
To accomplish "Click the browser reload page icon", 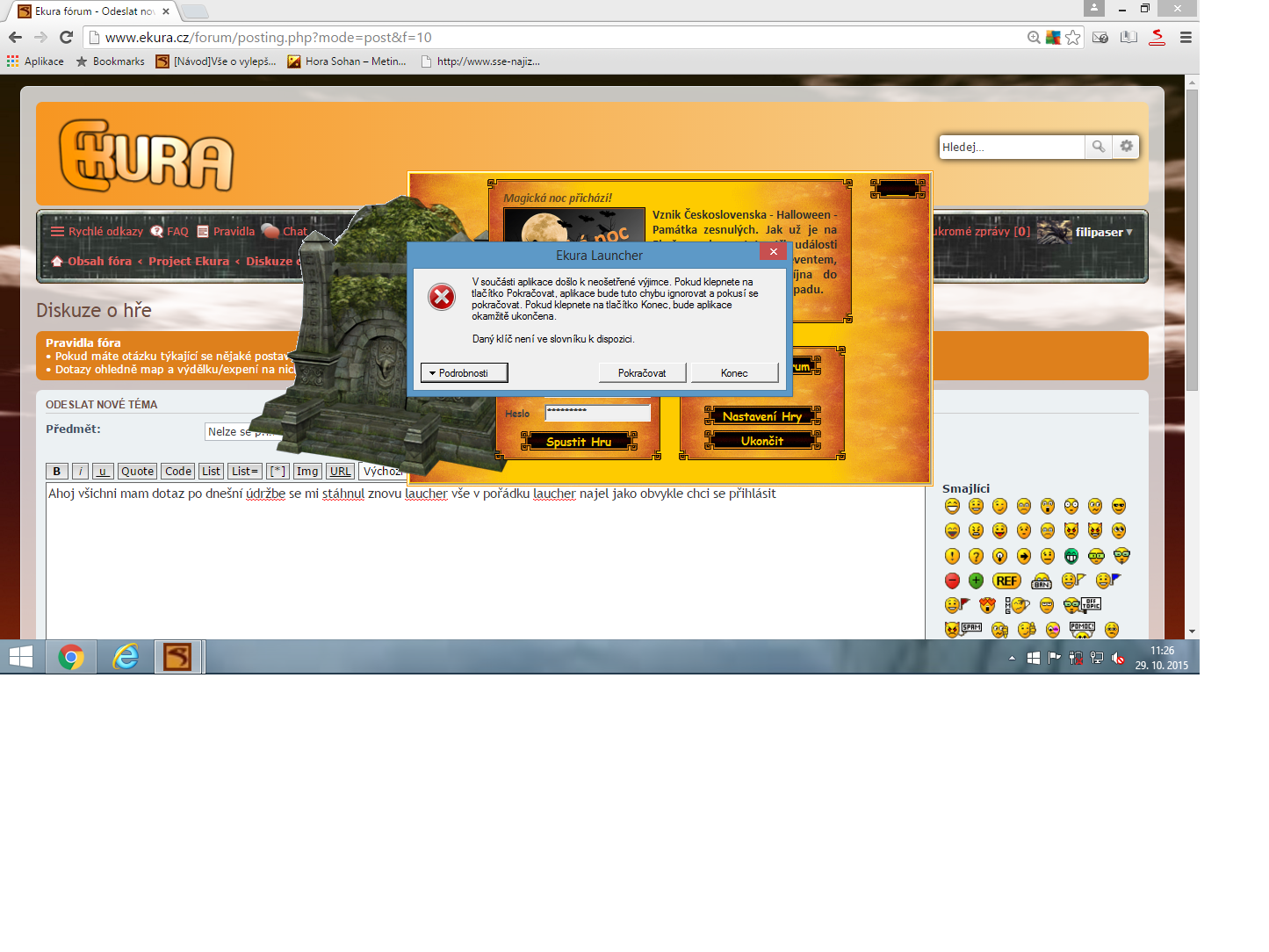I will point(66,37).
